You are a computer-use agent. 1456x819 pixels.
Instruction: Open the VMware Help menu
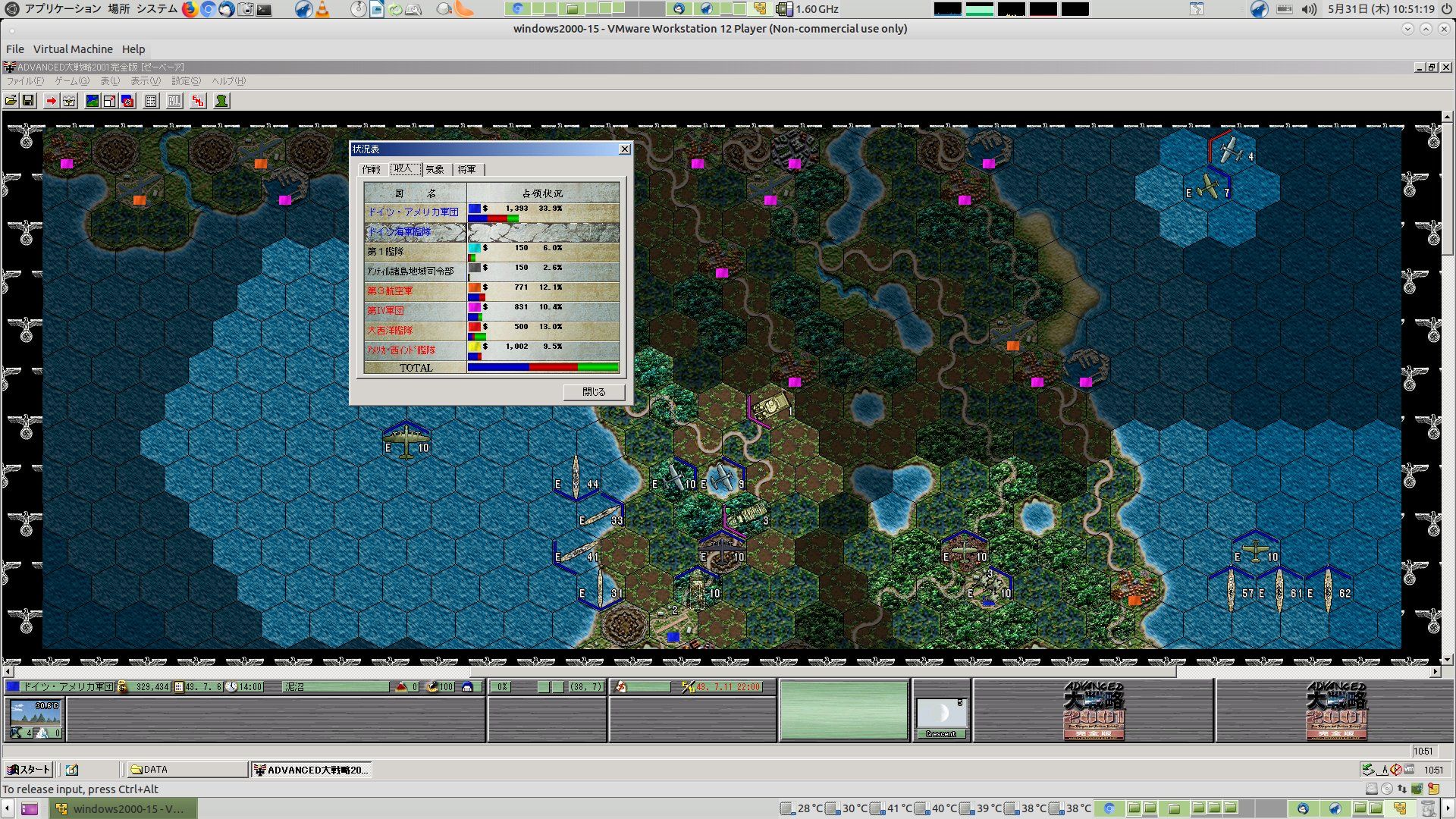tap(133, 49)
